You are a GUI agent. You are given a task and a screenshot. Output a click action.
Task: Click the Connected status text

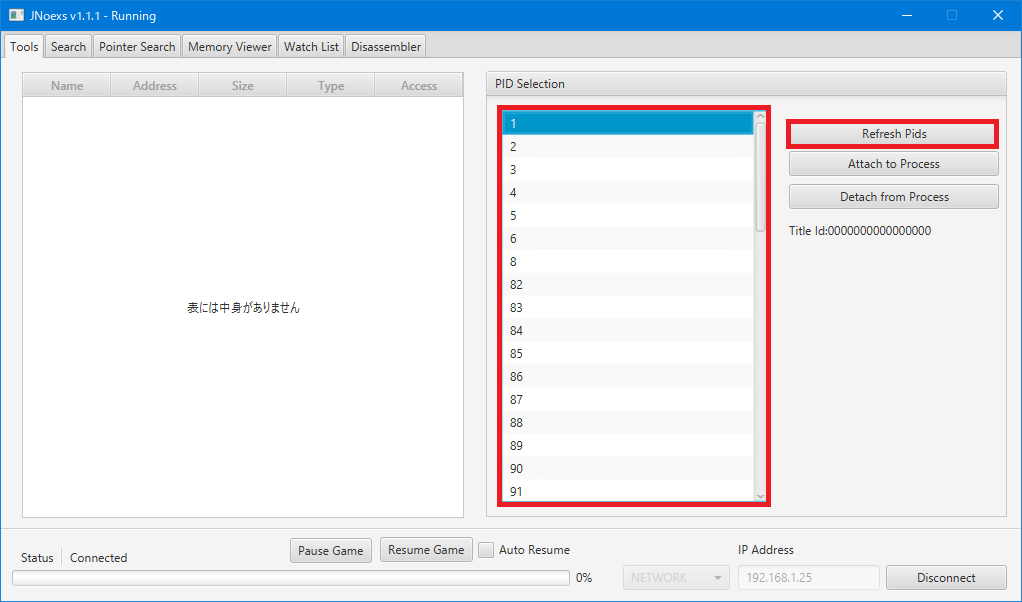click(x=98, y=558)
